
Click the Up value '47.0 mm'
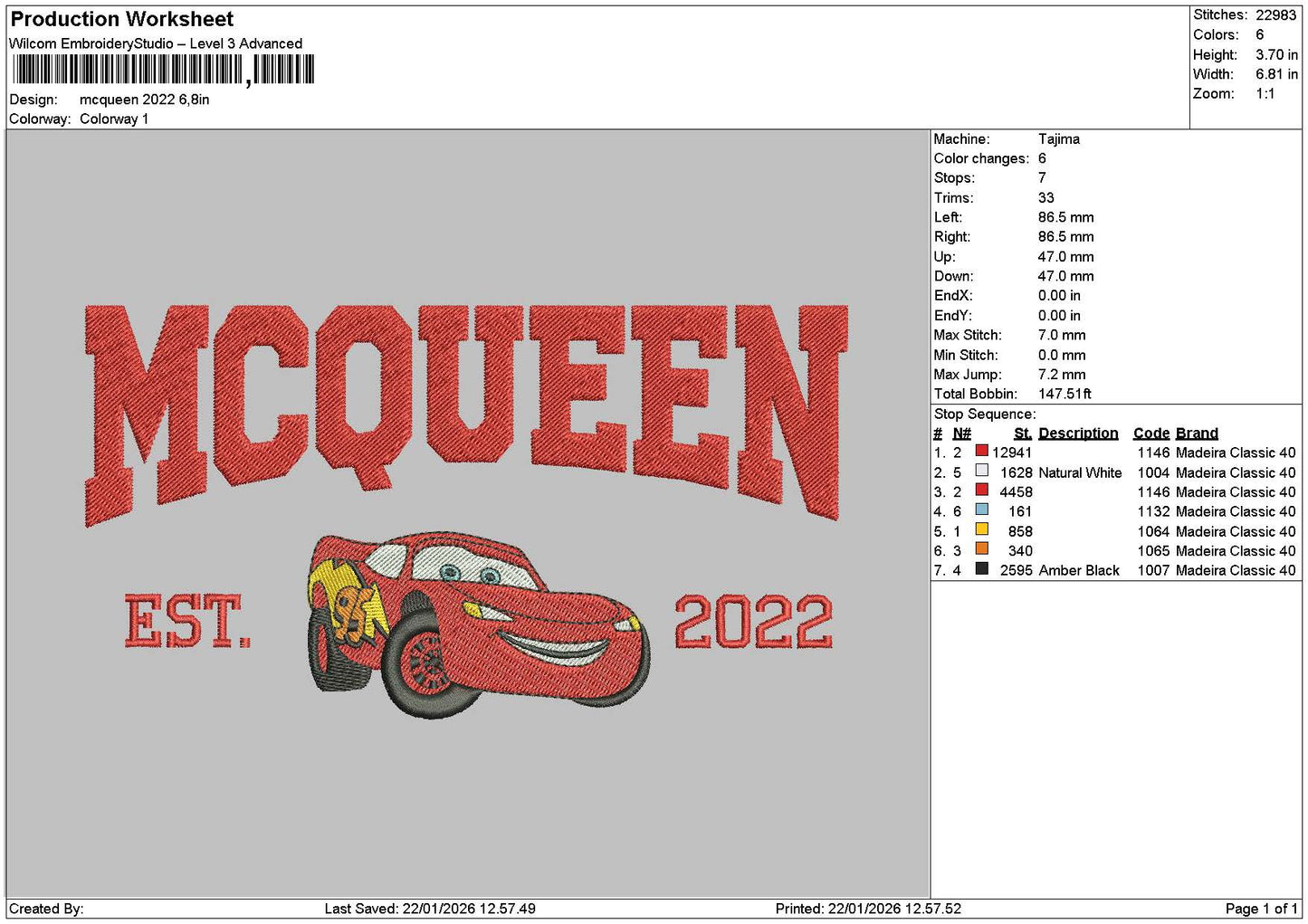(x=1065, y=257)
